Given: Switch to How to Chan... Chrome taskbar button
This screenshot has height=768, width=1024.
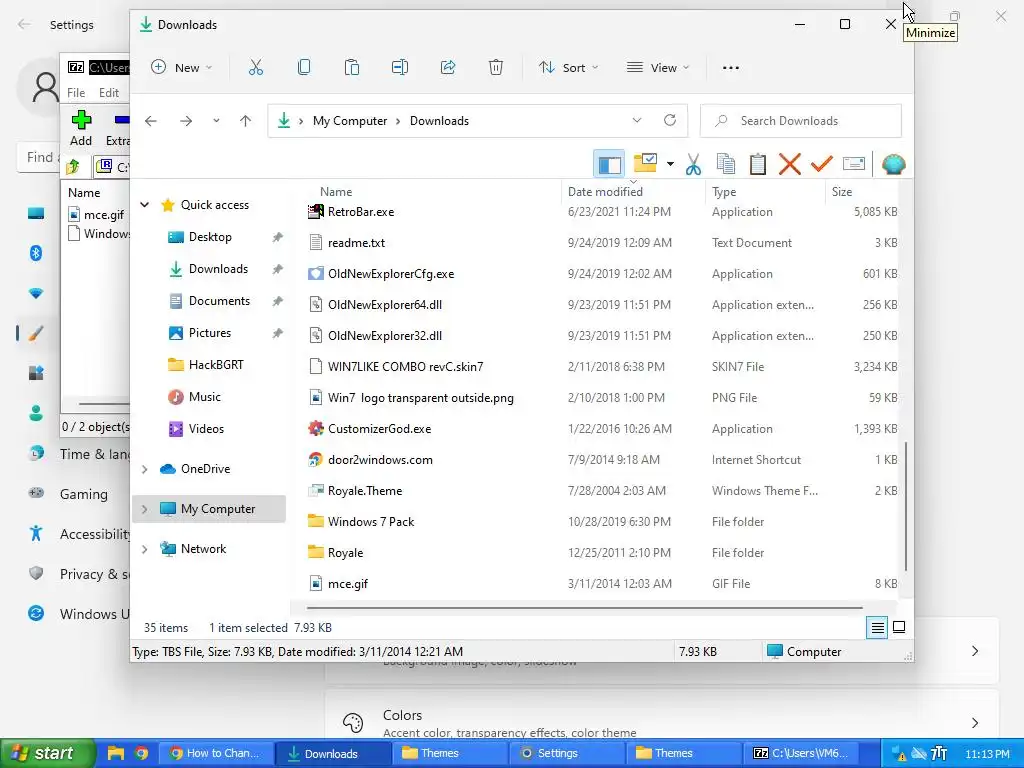Looking at the screenshot, I should pos(216,753).
